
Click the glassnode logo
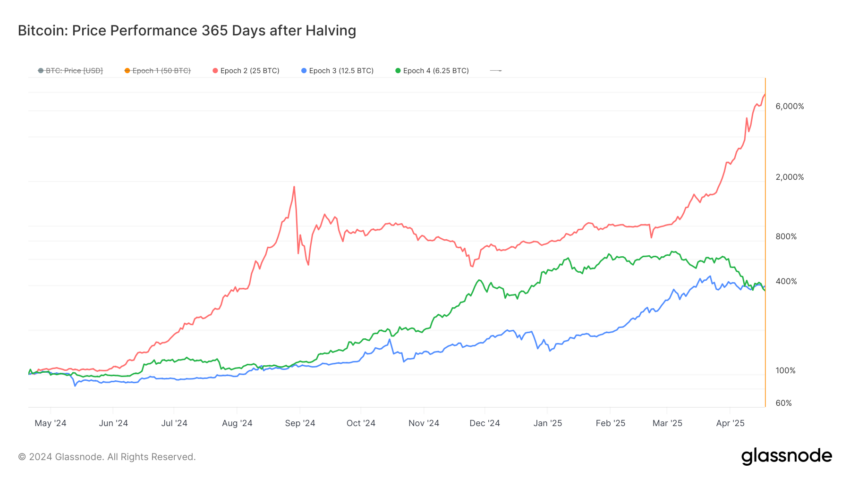(786, 456)
